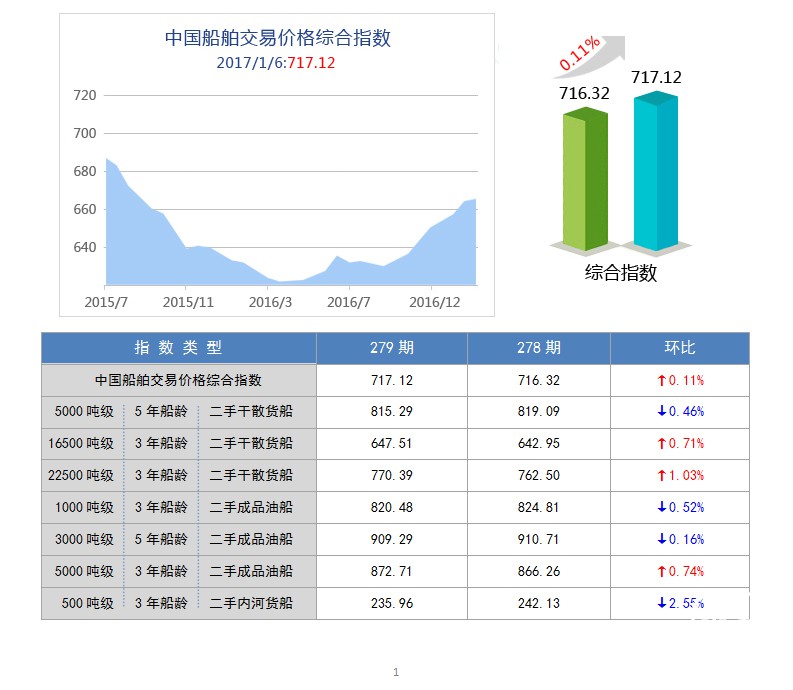Select the ↑0.71% change cell
Screen dimensions: 793x690
coord(680,444)
